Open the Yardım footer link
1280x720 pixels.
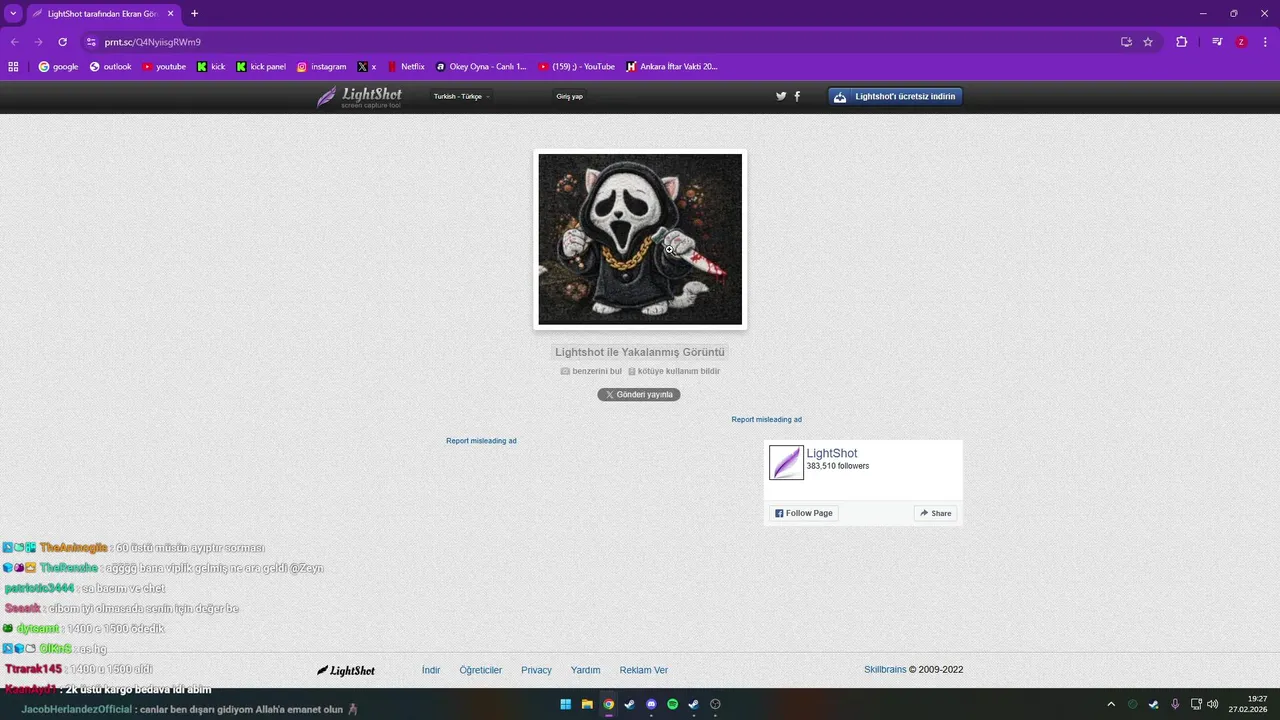click(585, 670)
